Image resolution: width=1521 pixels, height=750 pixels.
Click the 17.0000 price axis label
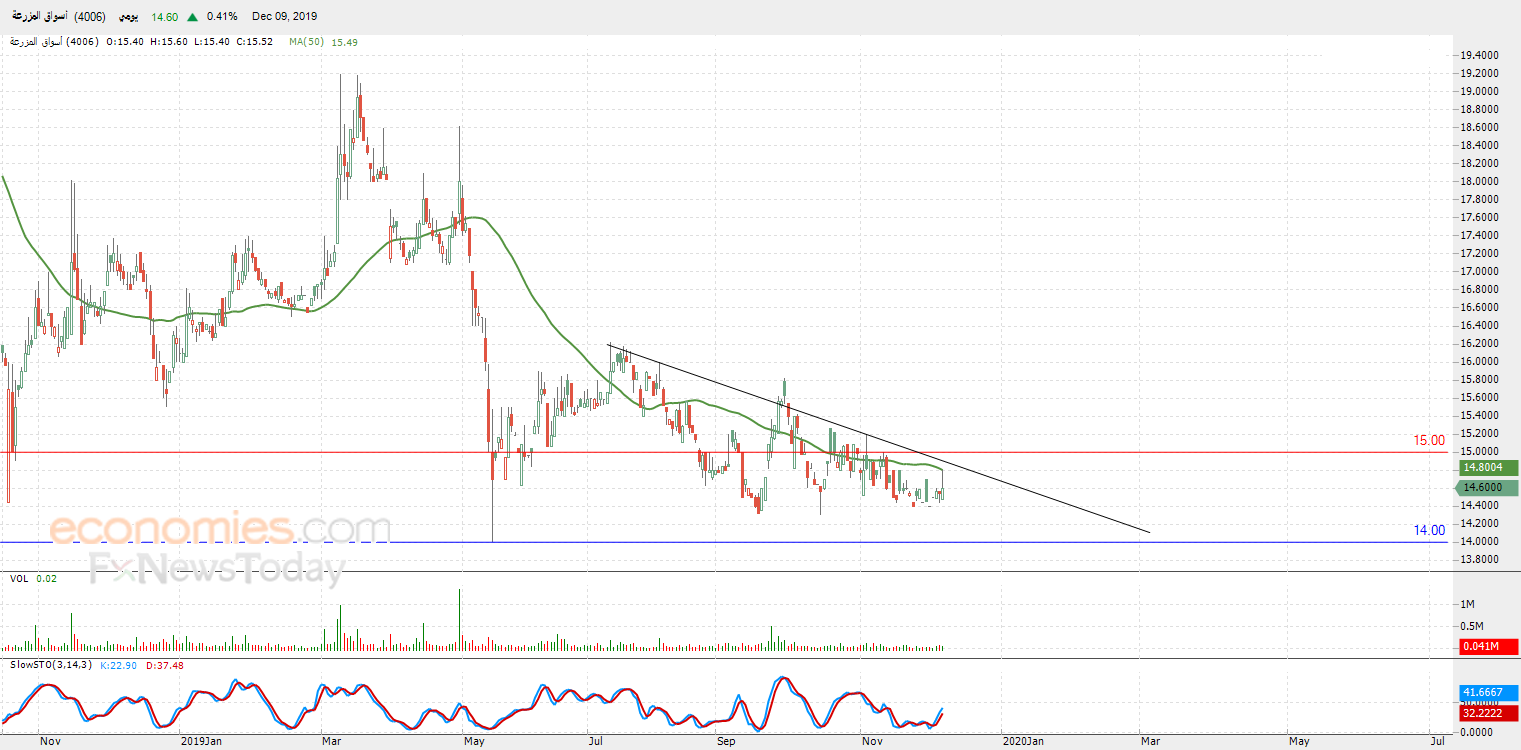1479,272
